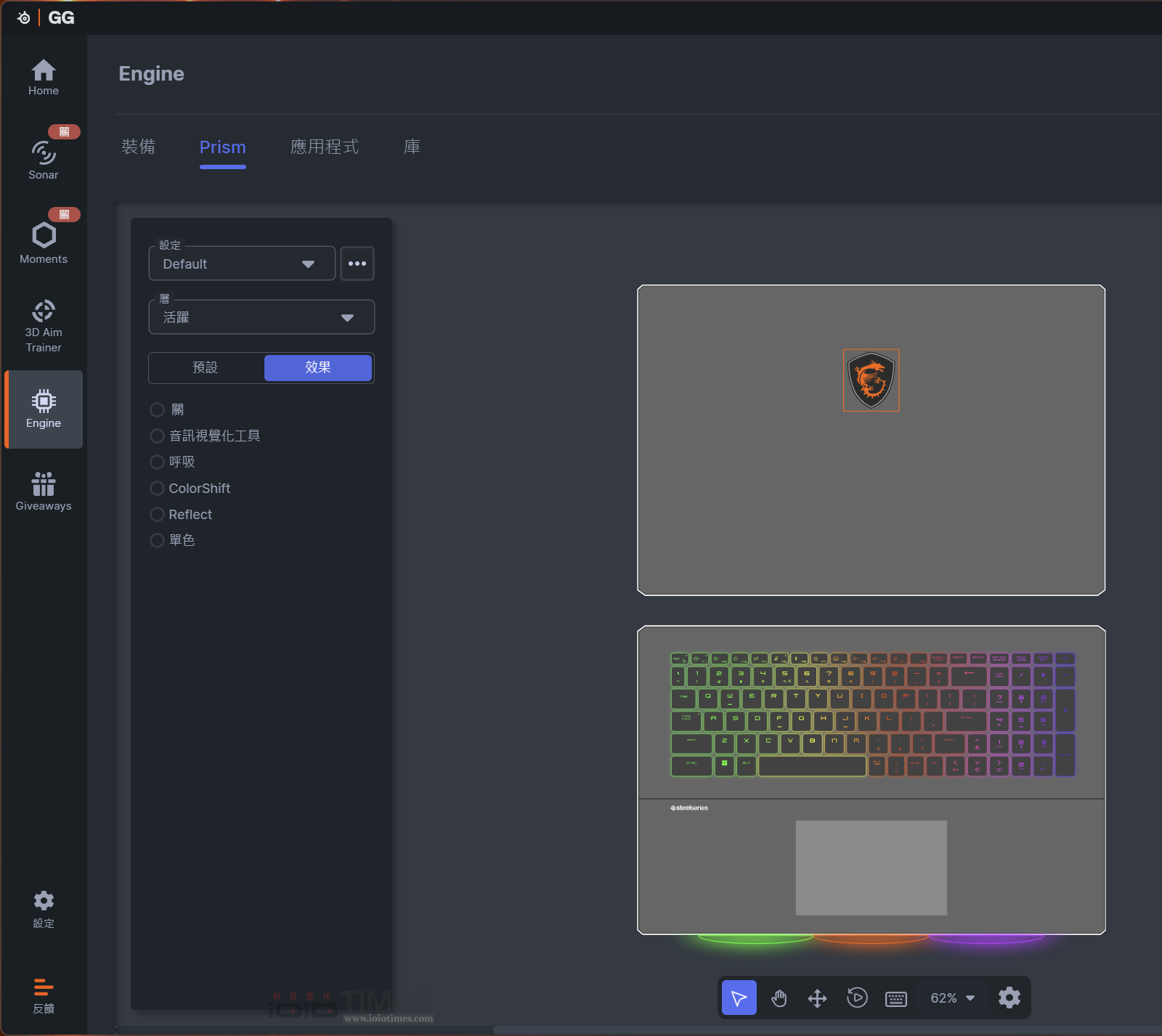Click the Moments 關 status badge
This screenshot has width=1162, height=1036.
click(64, 214)
